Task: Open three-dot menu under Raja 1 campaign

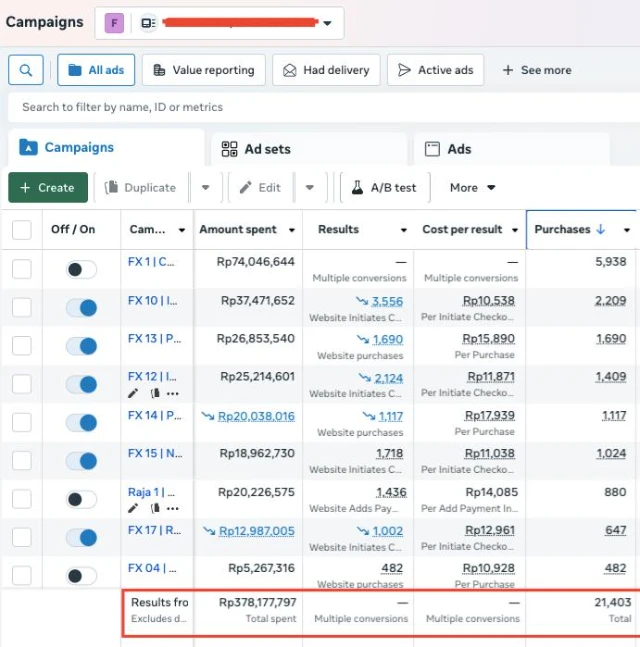Action: click(173, 508)
